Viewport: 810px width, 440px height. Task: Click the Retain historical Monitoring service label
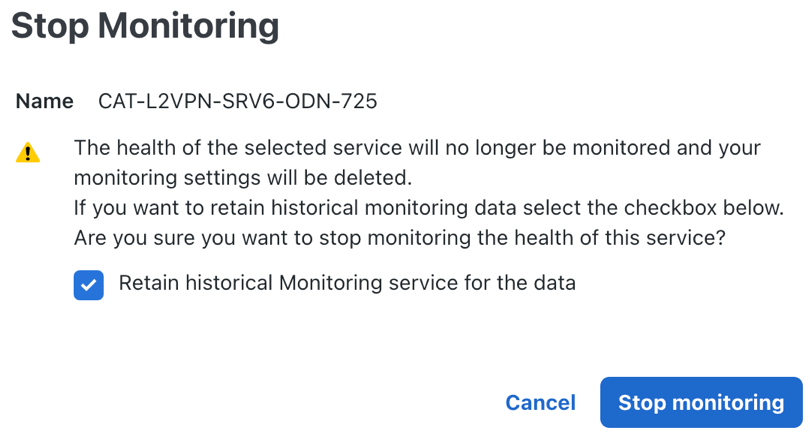click(x=347, y=283)
